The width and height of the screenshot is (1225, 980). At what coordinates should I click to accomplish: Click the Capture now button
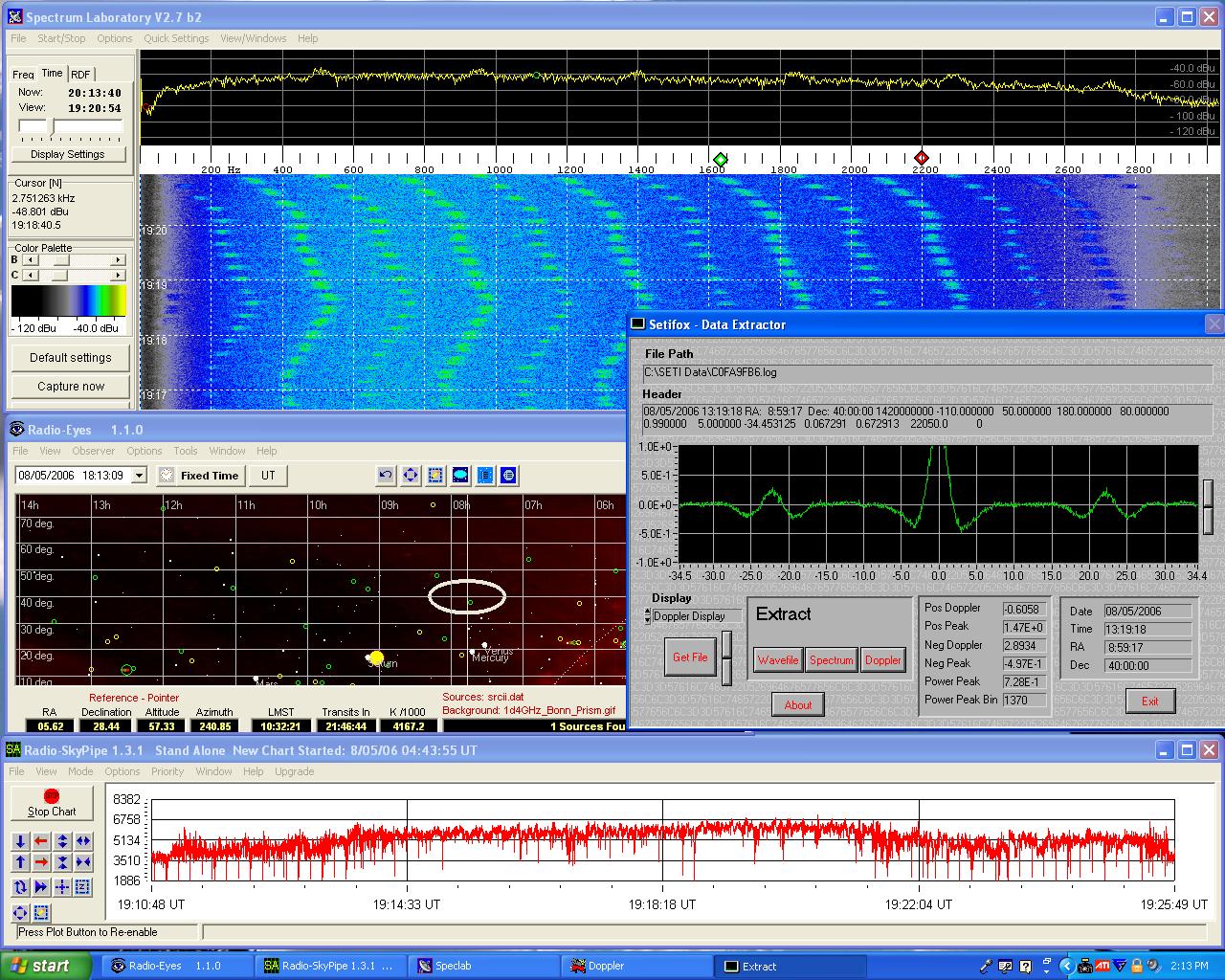[71, 387]
